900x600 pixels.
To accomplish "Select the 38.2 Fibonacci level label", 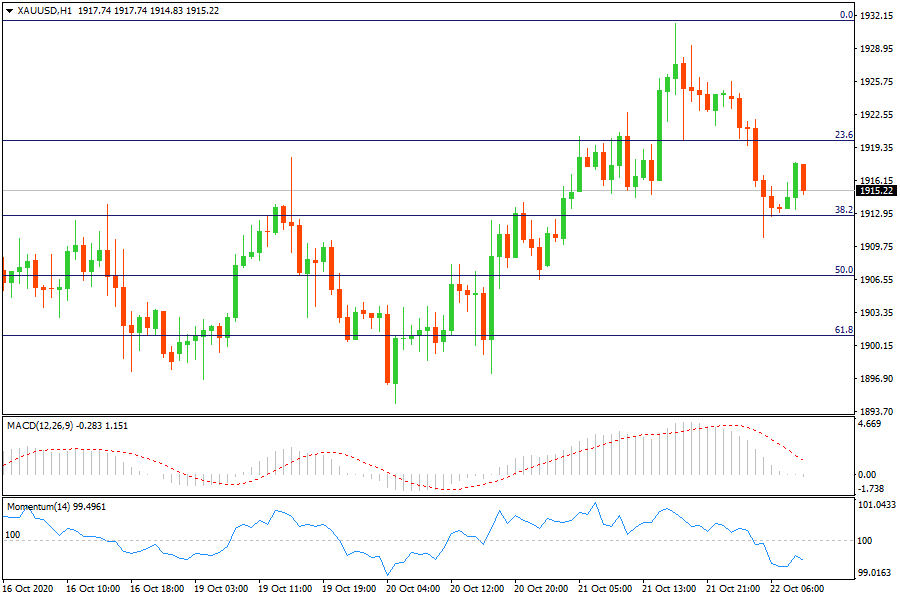I will pos(843,210).
